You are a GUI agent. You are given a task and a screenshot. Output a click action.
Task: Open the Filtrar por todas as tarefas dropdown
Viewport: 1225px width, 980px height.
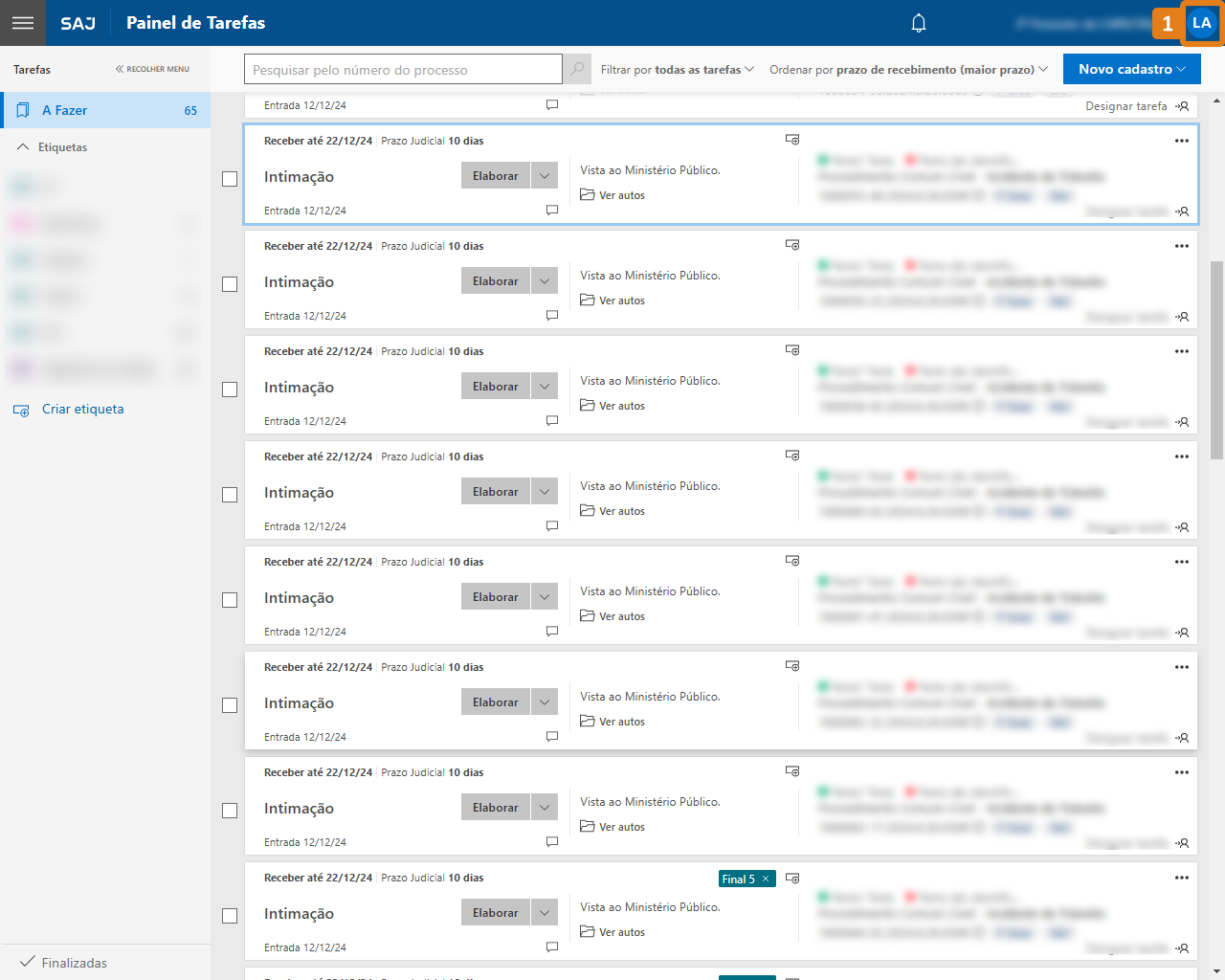point(678,70)
